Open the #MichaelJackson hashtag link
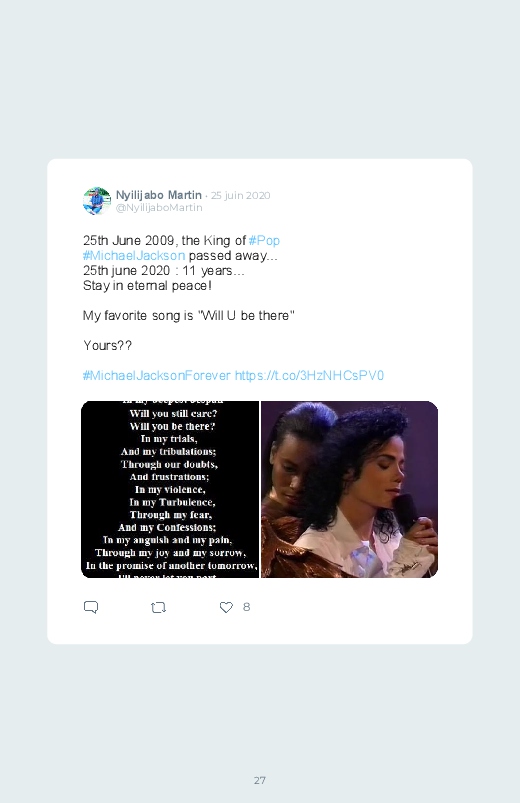Screen dimensions: 520x803 tap(134, 255)
